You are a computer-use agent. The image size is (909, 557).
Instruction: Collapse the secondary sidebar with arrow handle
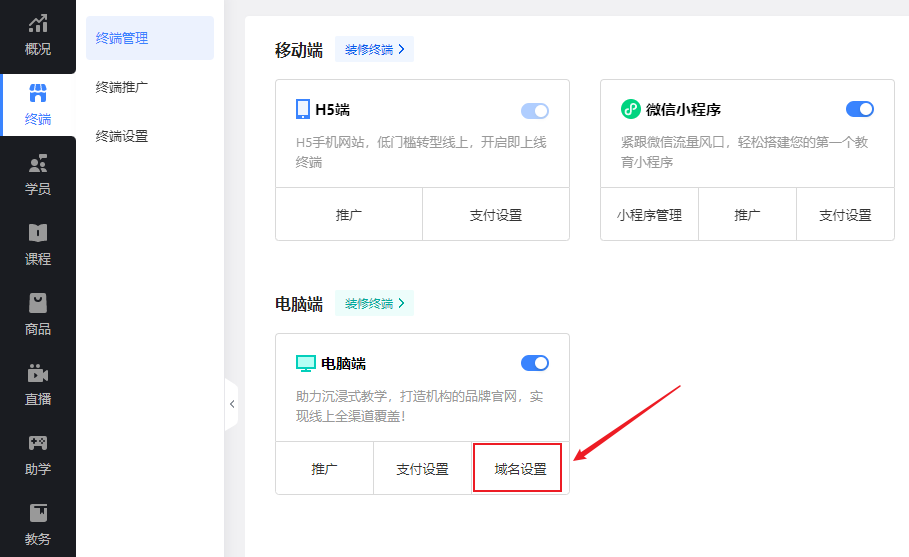click(x=232, y=404)
